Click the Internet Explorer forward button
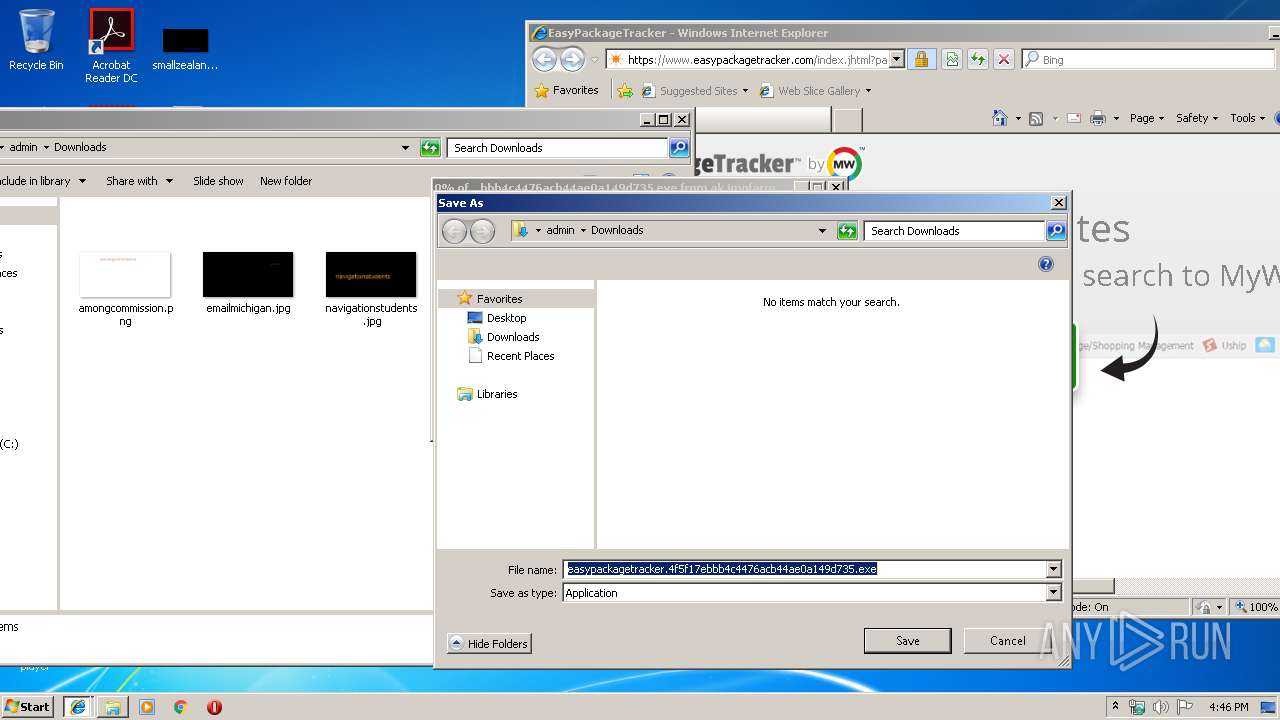The image size is (1280, 720). click(572, 60)
